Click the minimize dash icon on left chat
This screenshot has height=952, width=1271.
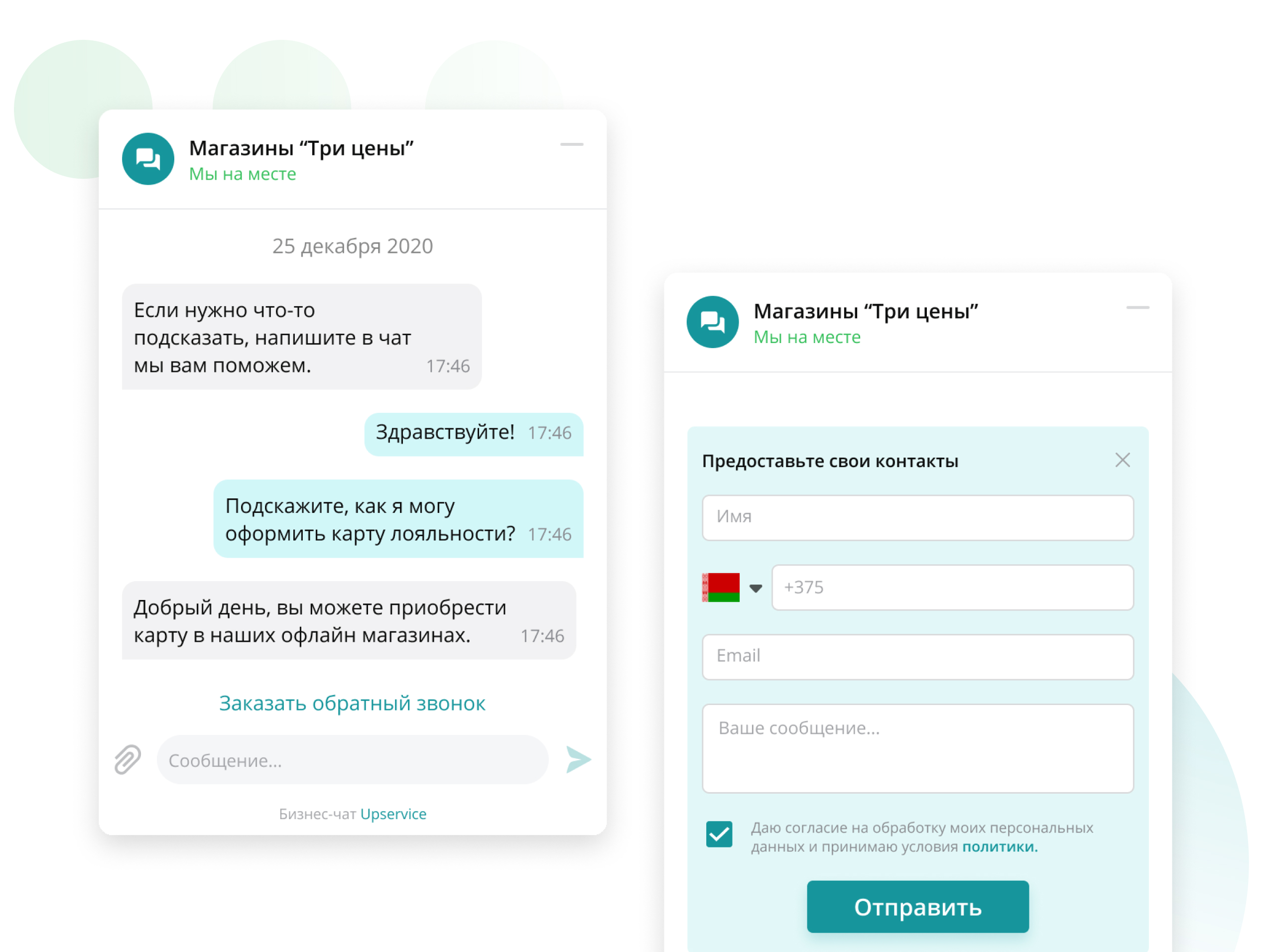(572, 144)
